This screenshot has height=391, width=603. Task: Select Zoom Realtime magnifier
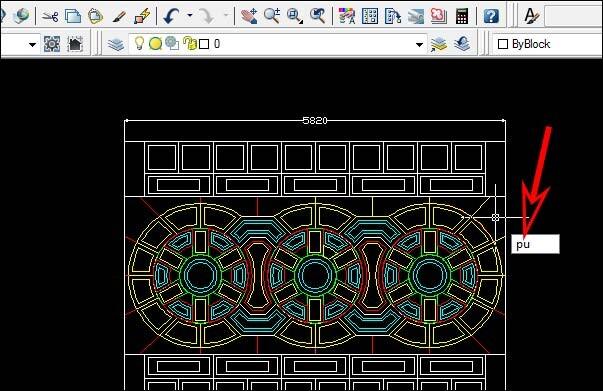pyautogui.click(x=272, y=16)
